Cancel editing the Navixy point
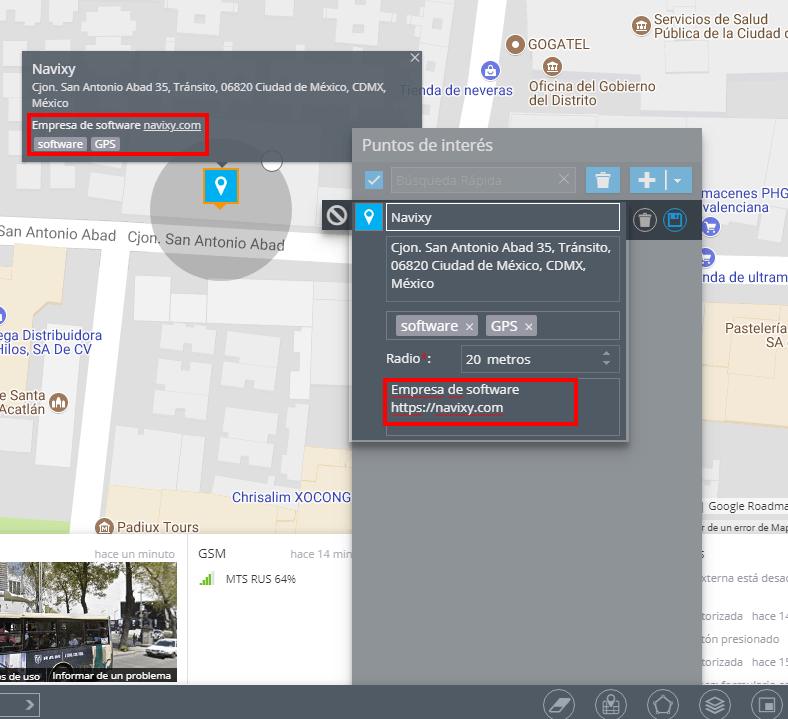 point(337,216)
